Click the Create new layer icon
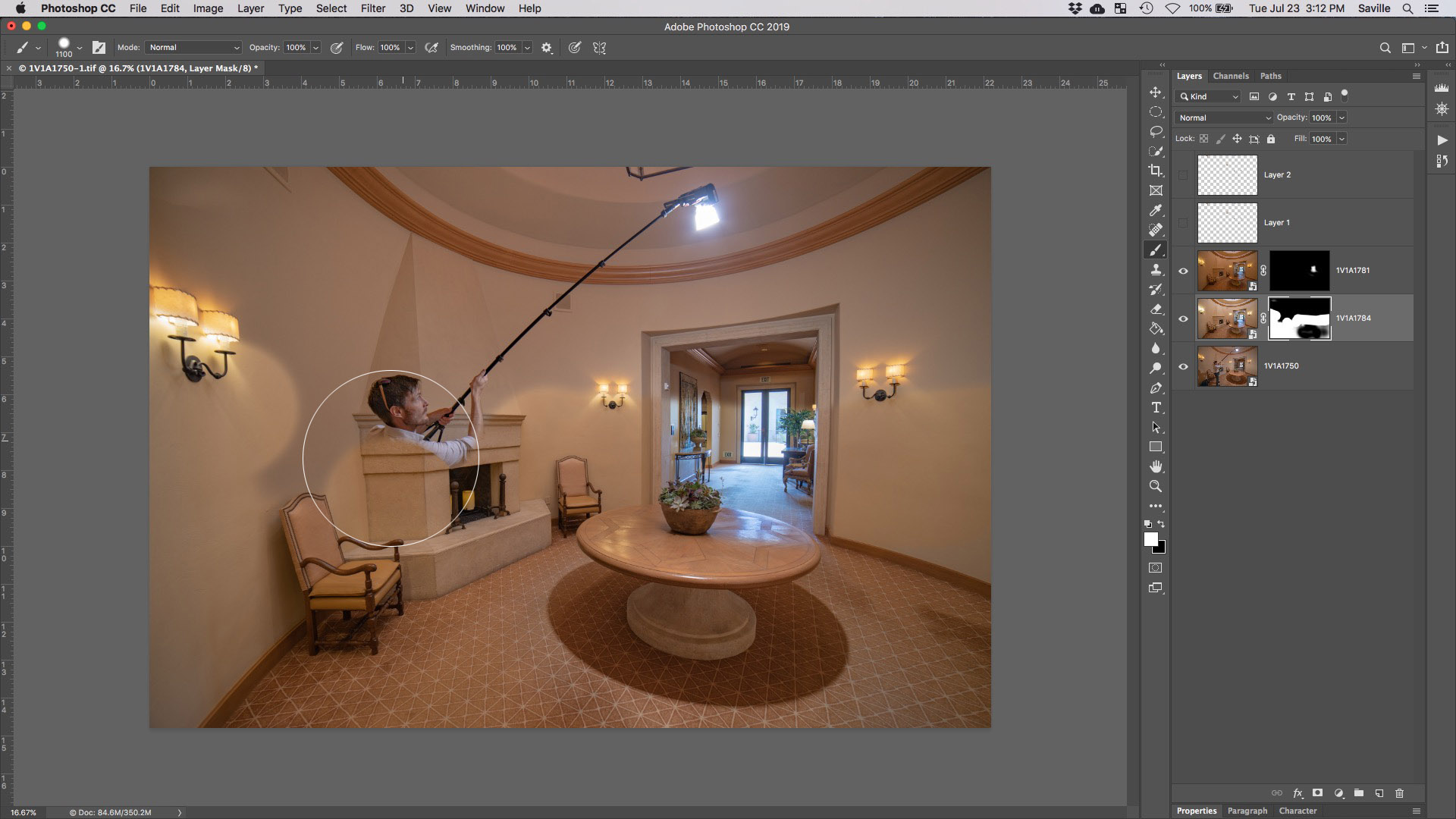The height and width of the screenshot is (819, 1456). [1378, 793]
